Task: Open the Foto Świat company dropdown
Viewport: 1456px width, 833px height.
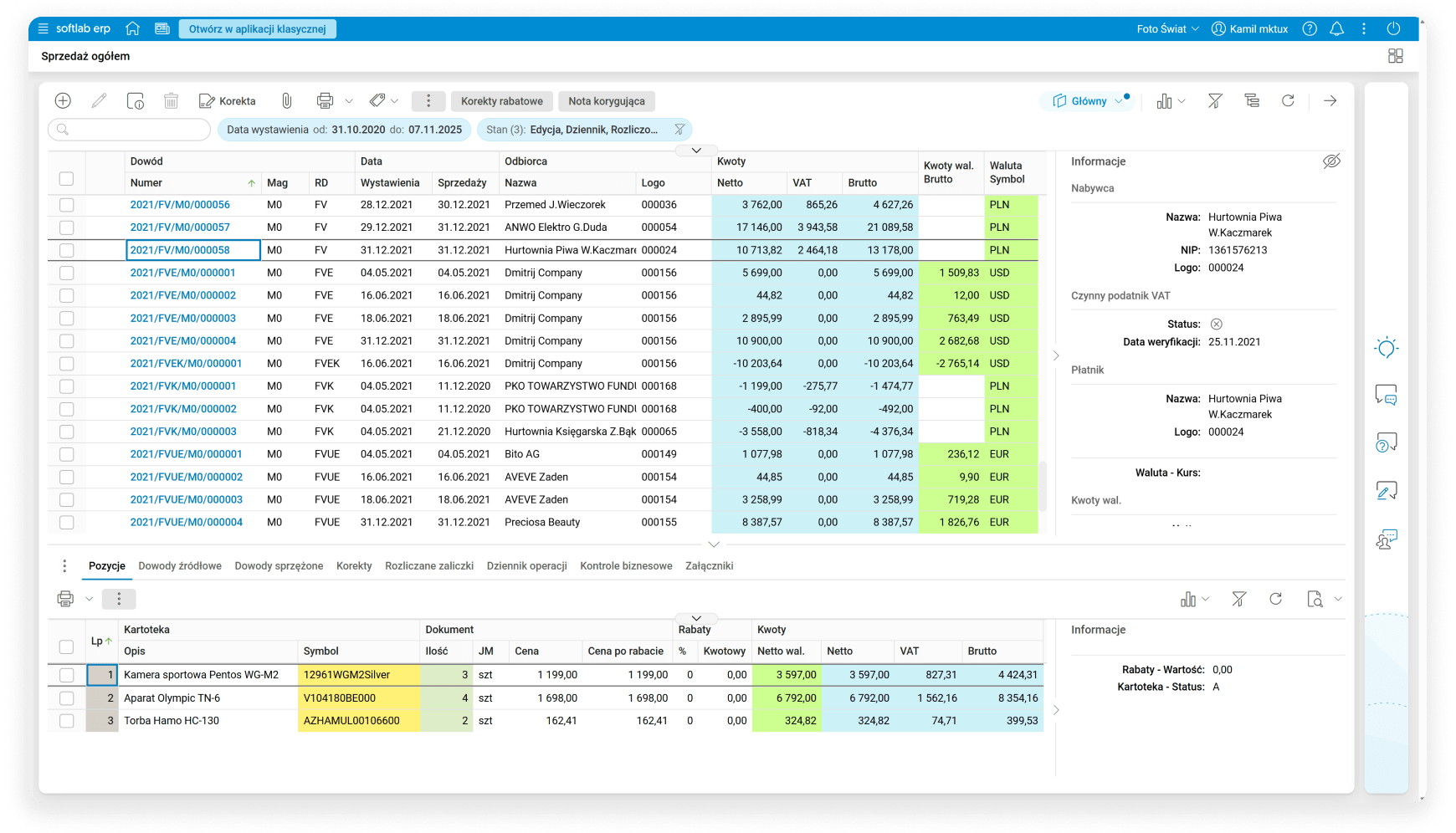Action: click(1167, 28)
